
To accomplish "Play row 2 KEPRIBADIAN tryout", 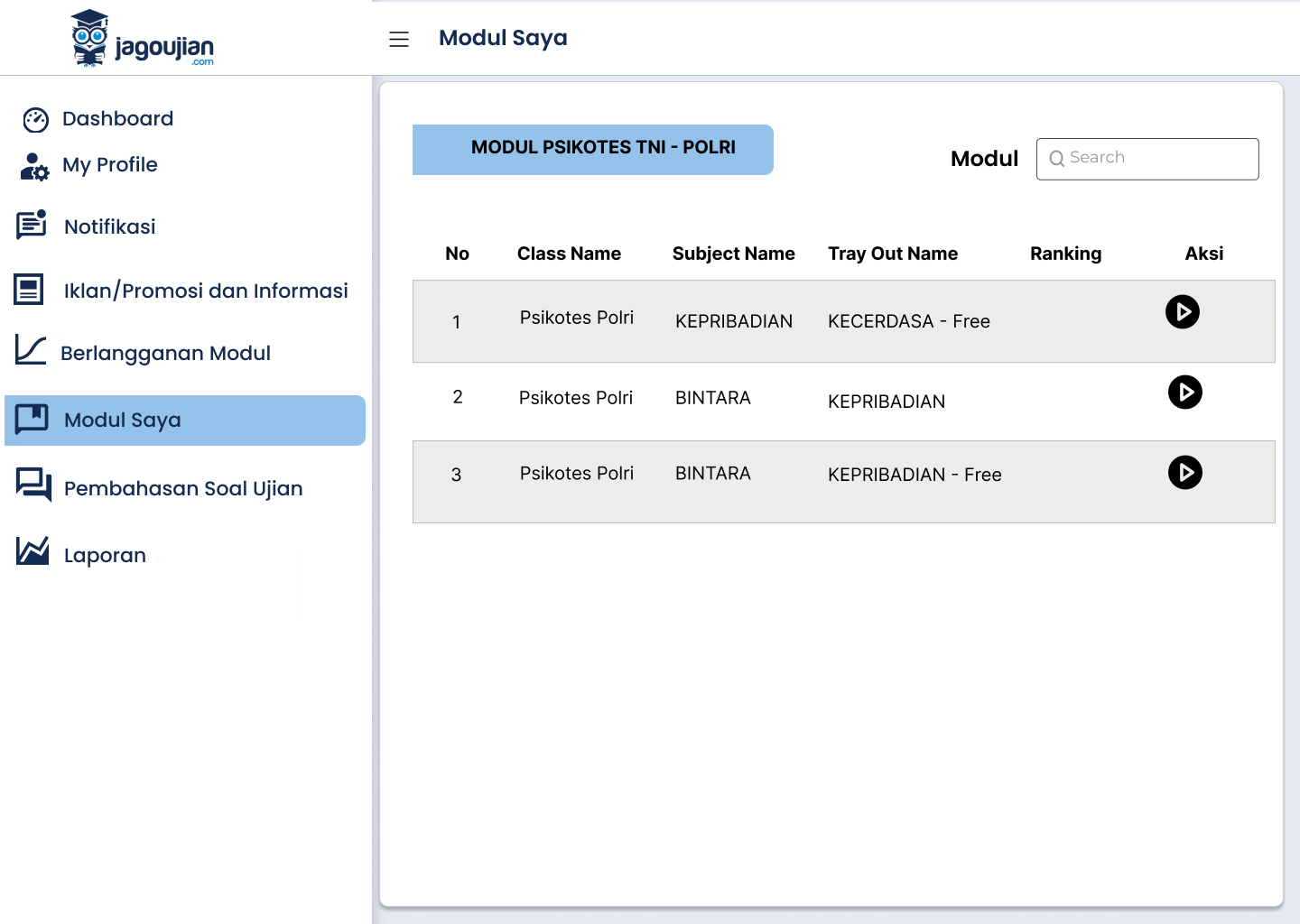I will click(x=1185, y=393).
